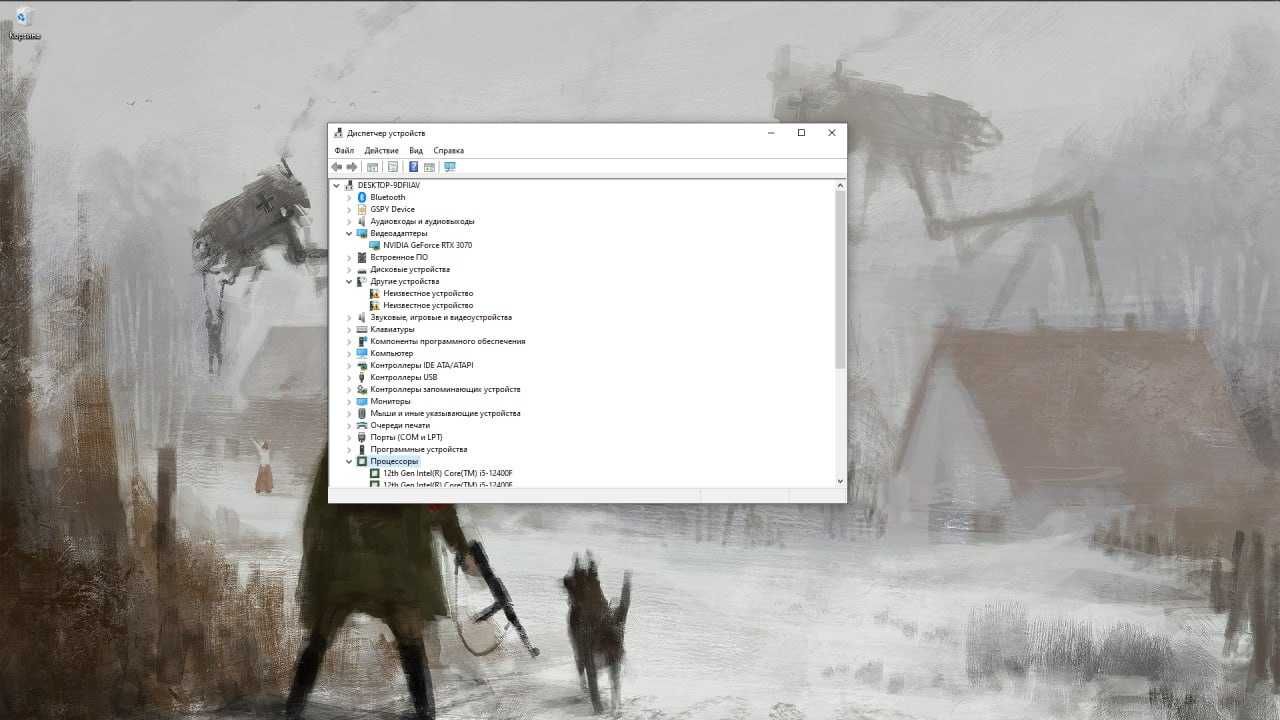This screenshot has height=720, width=1280.
Task: Expand the Дисковые устройства node
Action: pos(349,269)
